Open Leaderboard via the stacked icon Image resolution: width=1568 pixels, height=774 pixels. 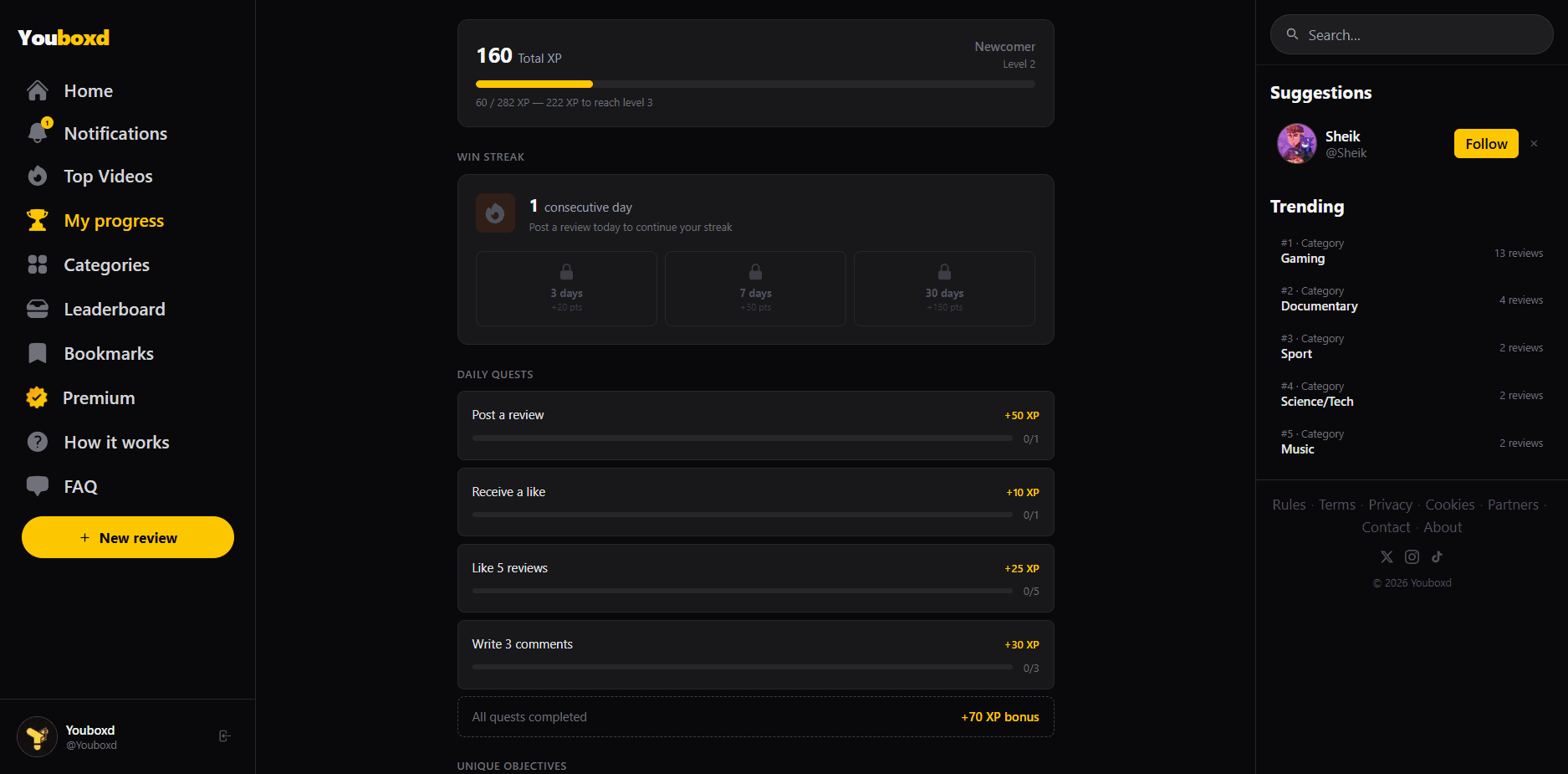[x=38, y=309]
